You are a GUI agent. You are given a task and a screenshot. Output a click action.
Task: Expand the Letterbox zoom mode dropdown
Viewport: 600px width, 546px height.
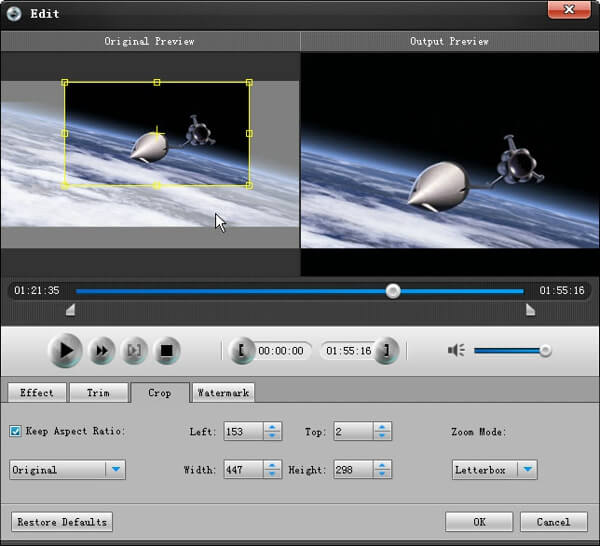point(527,469)
